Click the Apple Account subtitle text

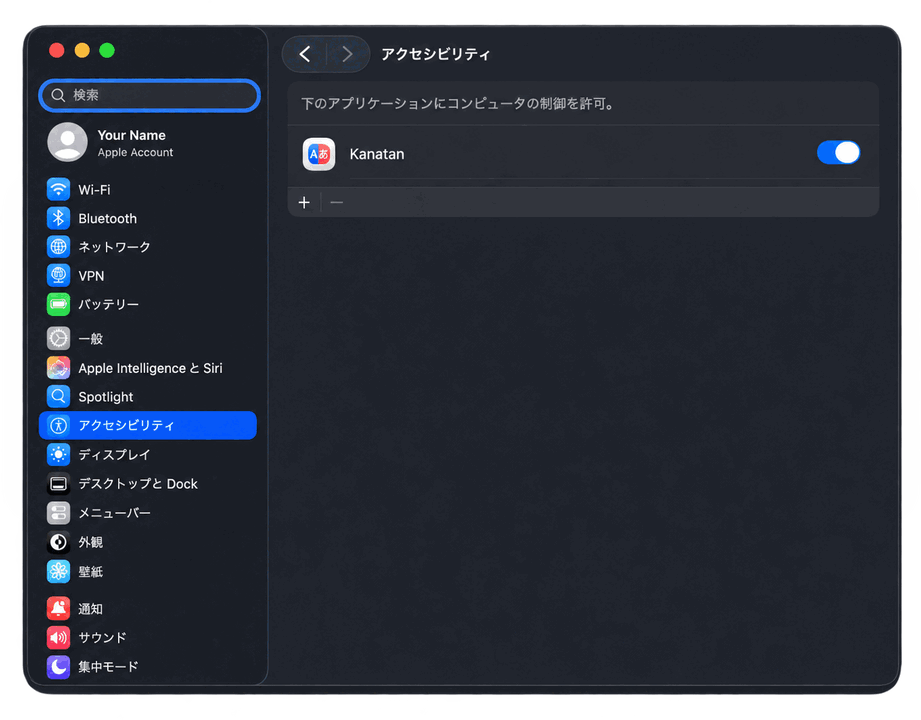(135, 152)
